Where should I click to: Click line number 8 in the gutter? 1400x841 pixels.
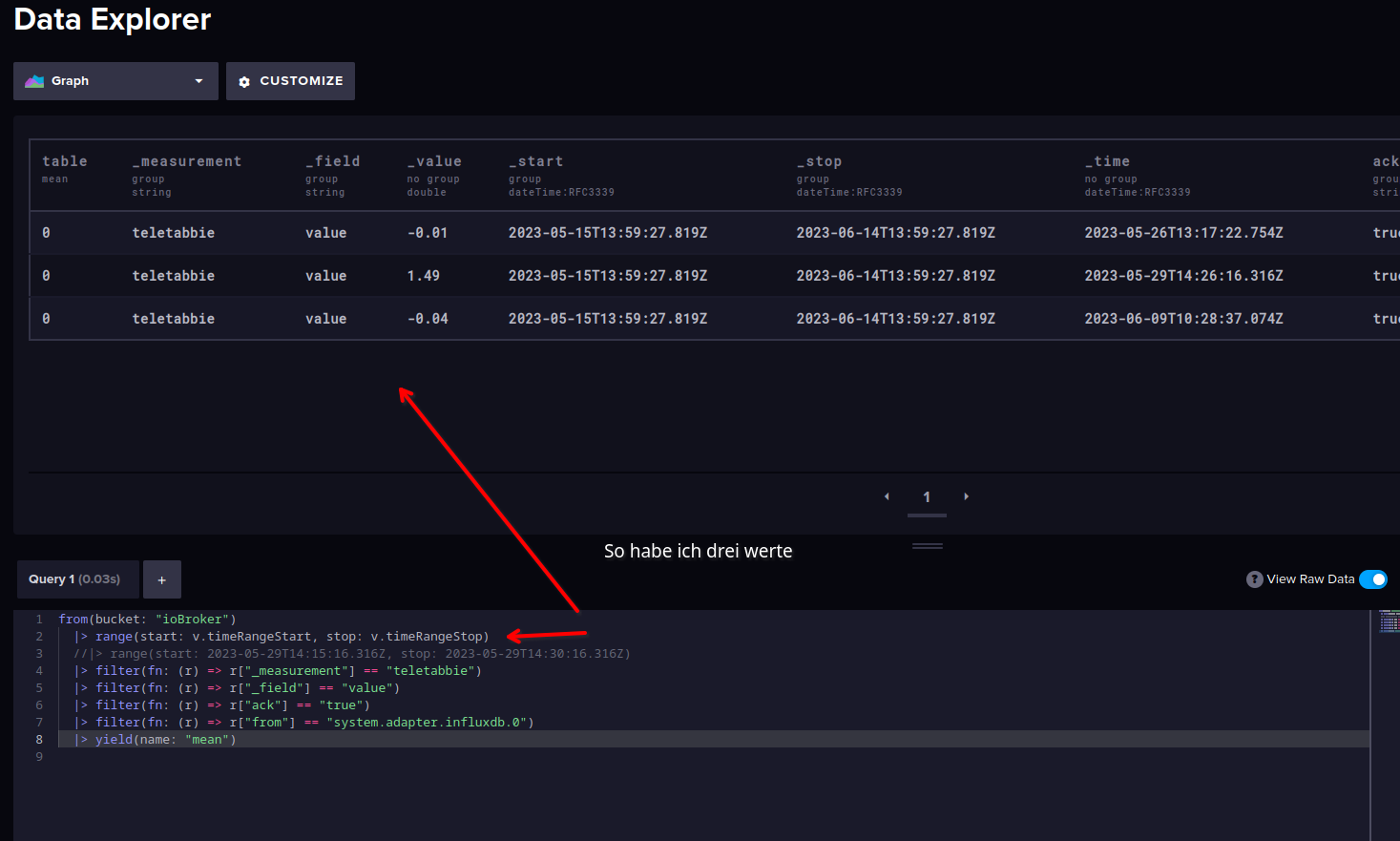[x=39, y=740]
